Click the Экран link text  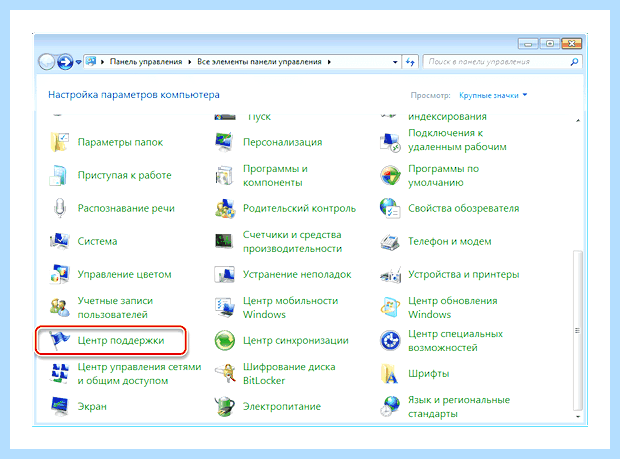pyautogui.click(x=92, y=406)
